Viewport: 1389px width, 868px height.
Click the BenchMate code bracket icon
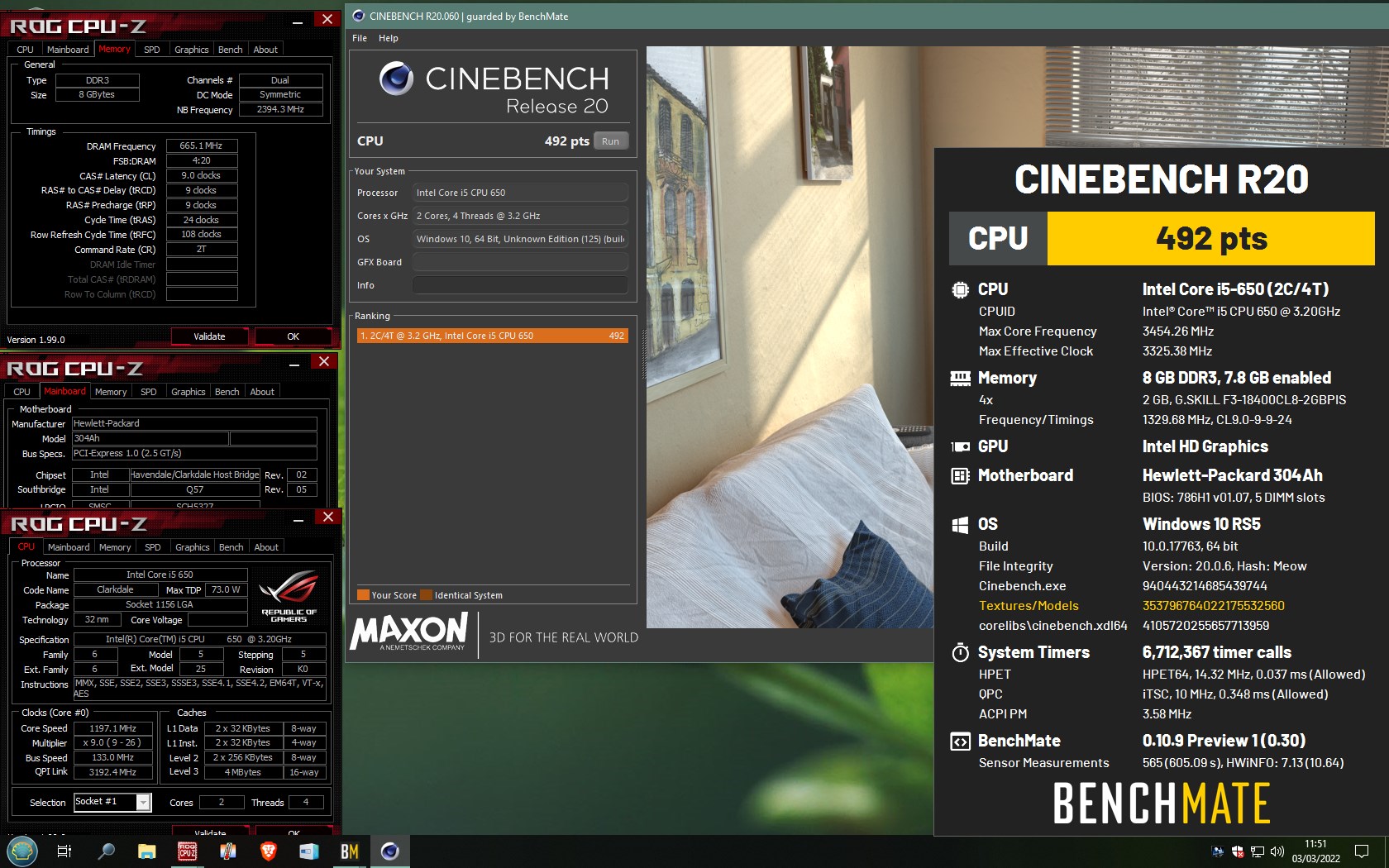point(960,742)
